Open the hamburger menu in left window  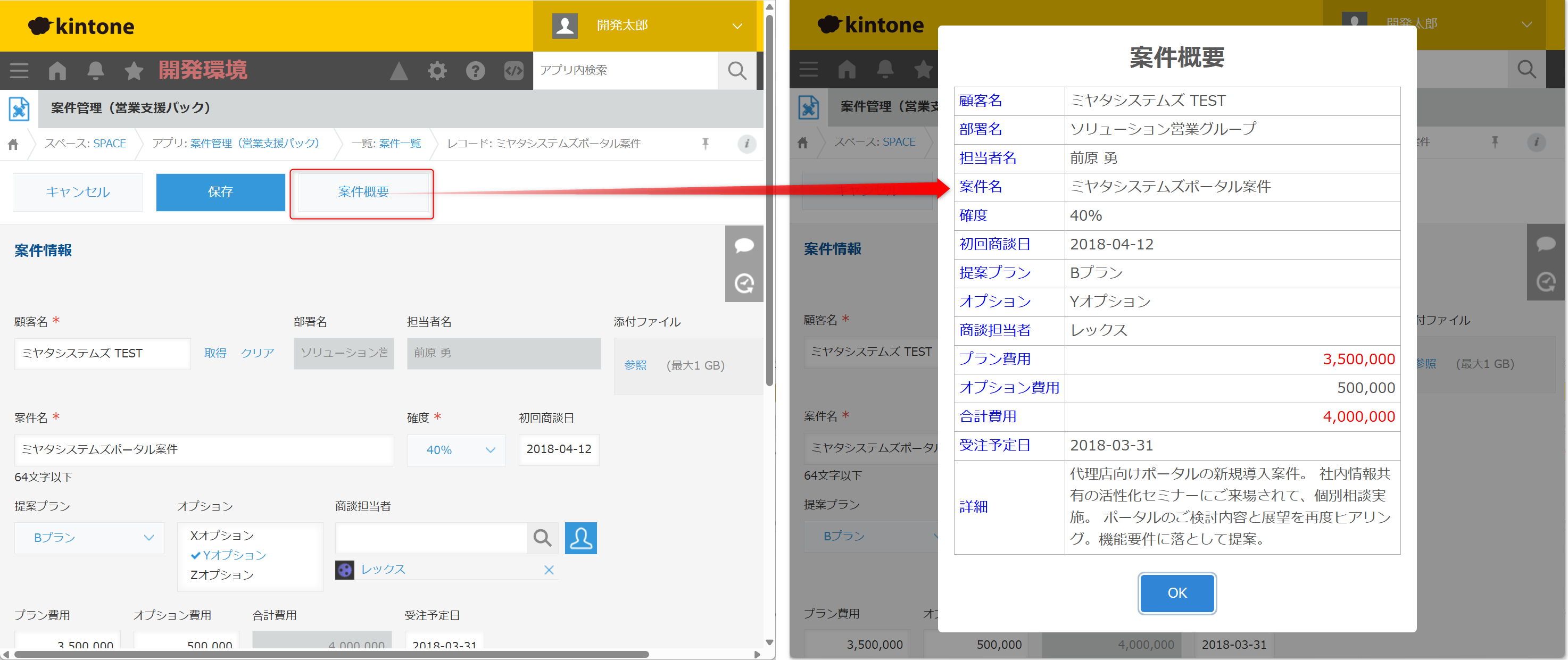19,71
